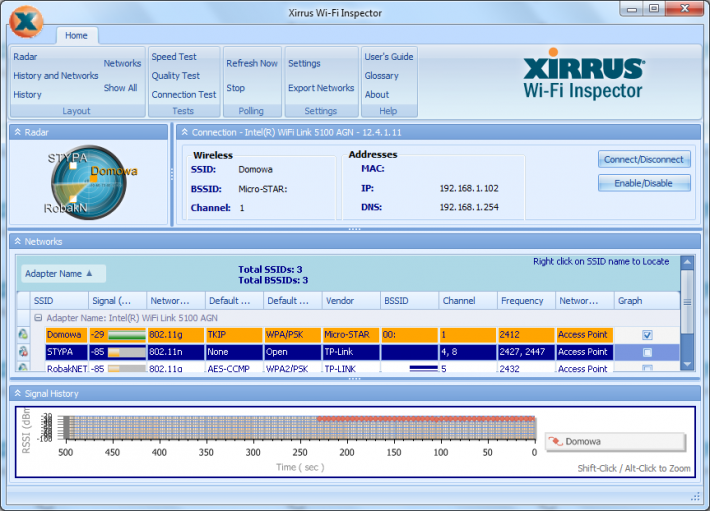This screenshot has height=511, width=710.
Task: Click Export Networks
Action: 321,88
